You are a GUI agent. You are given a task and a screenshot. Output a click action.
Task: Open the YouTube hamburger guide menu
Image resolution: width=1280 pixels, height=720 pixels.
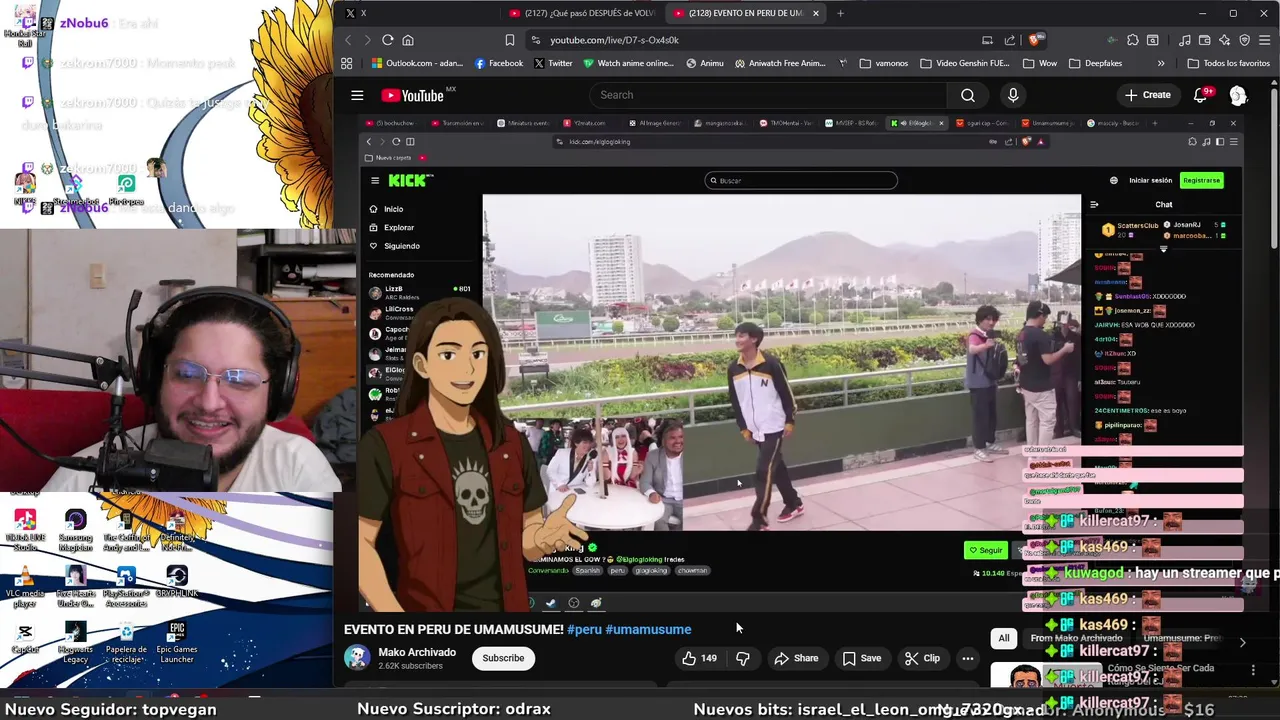click(x=357, y=95)
